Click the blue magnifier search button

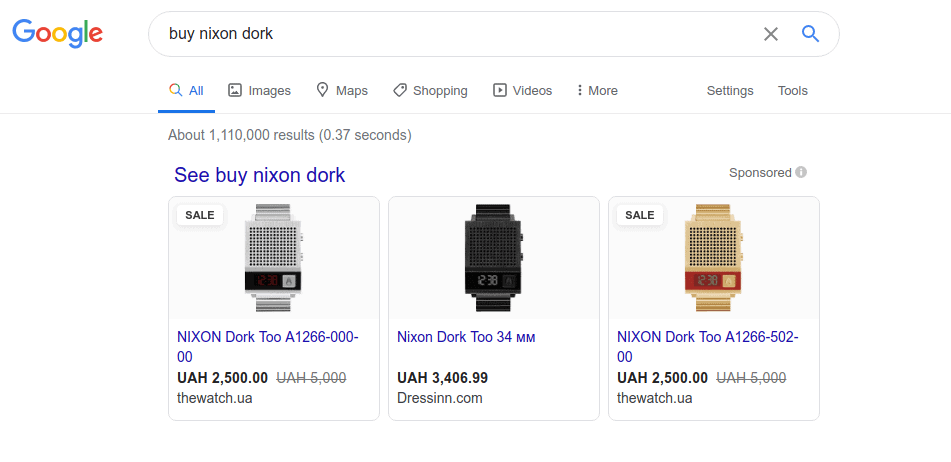810,33
